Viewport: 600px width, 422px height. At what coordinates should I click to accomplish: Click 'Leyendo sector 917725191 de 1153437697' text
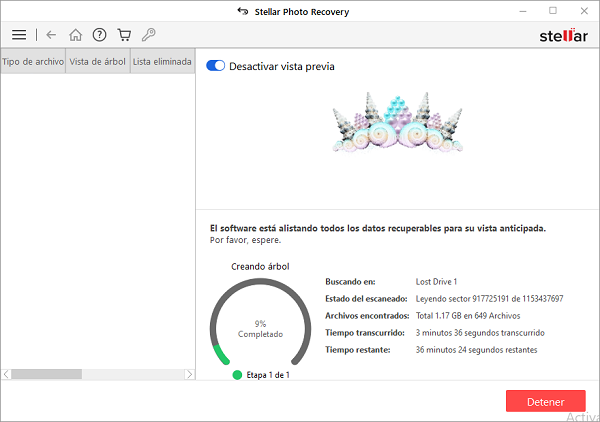[x=489, y=298]
